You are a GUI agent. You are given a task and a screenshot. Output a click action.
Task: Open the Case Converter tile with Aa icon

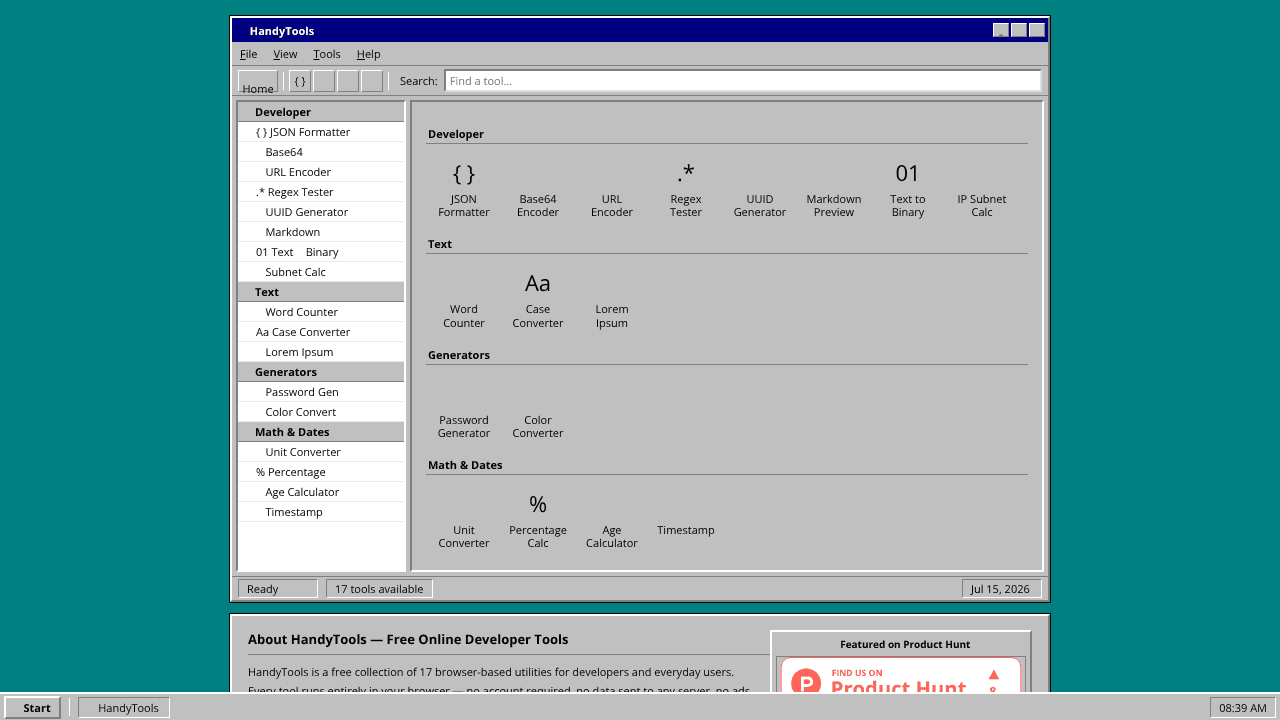coord(538,298)
